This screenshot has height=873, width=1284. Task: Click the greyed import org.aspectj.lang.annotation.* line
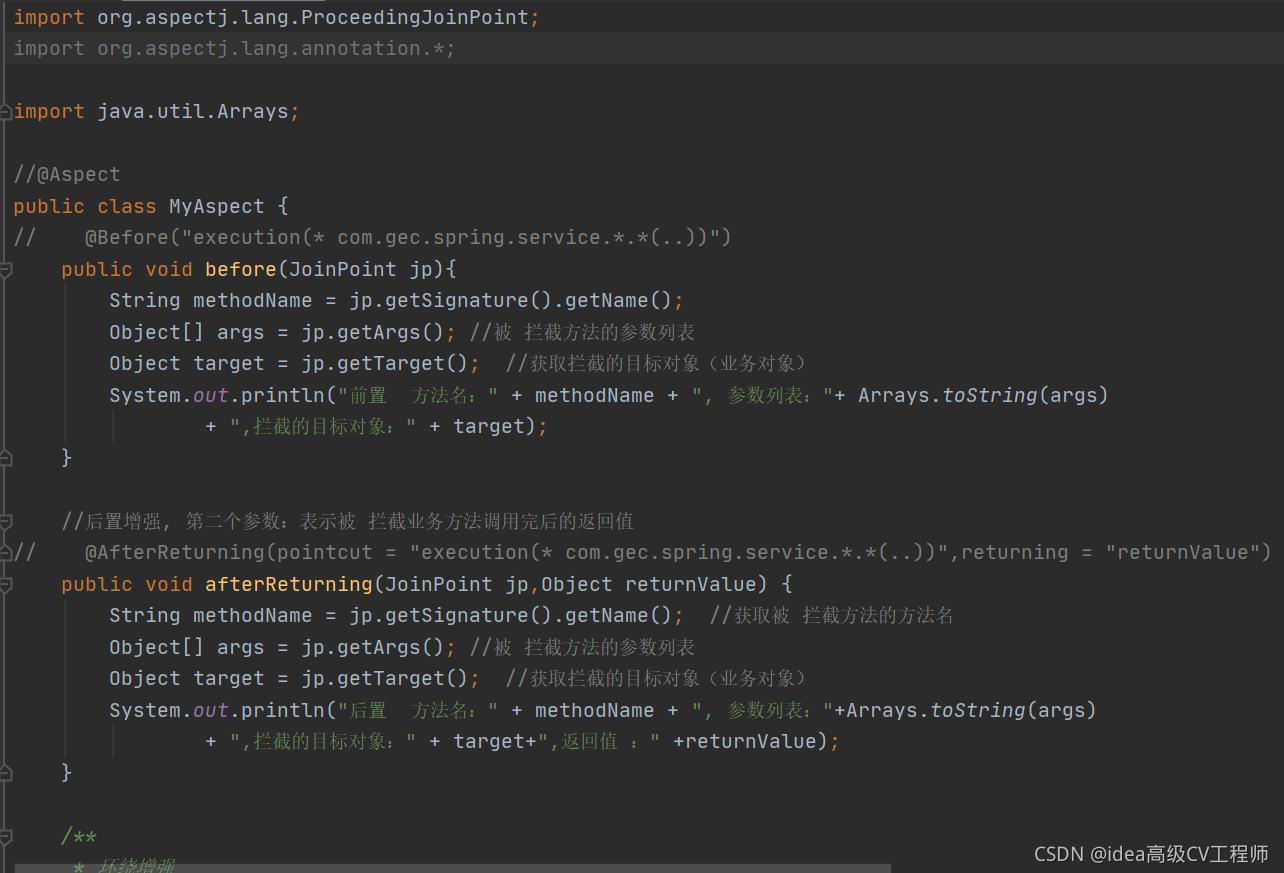[x=234, y=48]
